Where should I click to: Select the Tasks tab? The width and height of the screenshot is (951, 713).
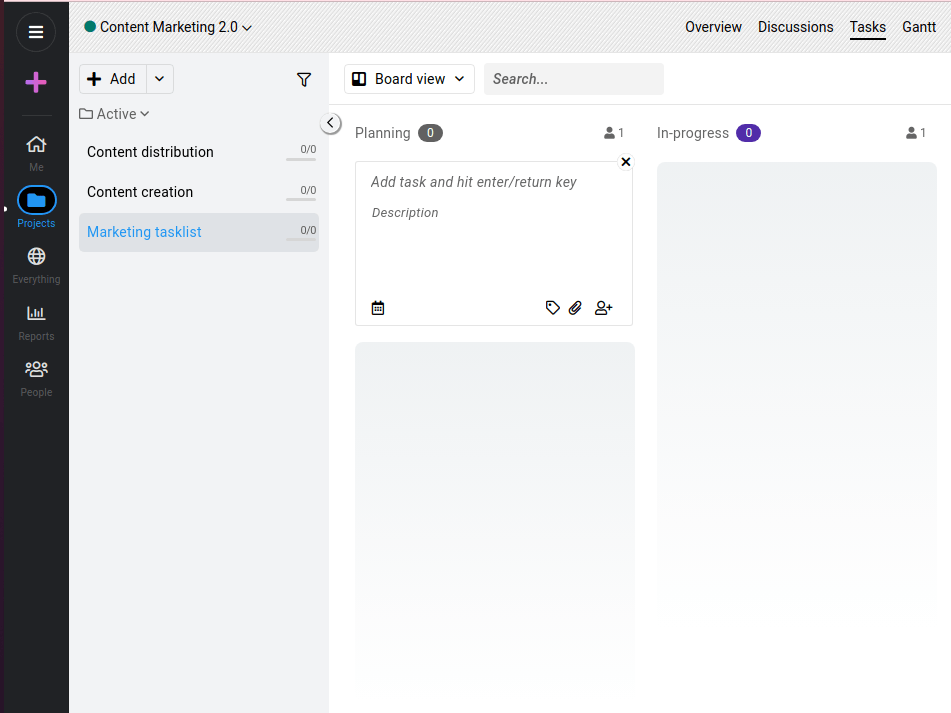click(x=867, y=27)
